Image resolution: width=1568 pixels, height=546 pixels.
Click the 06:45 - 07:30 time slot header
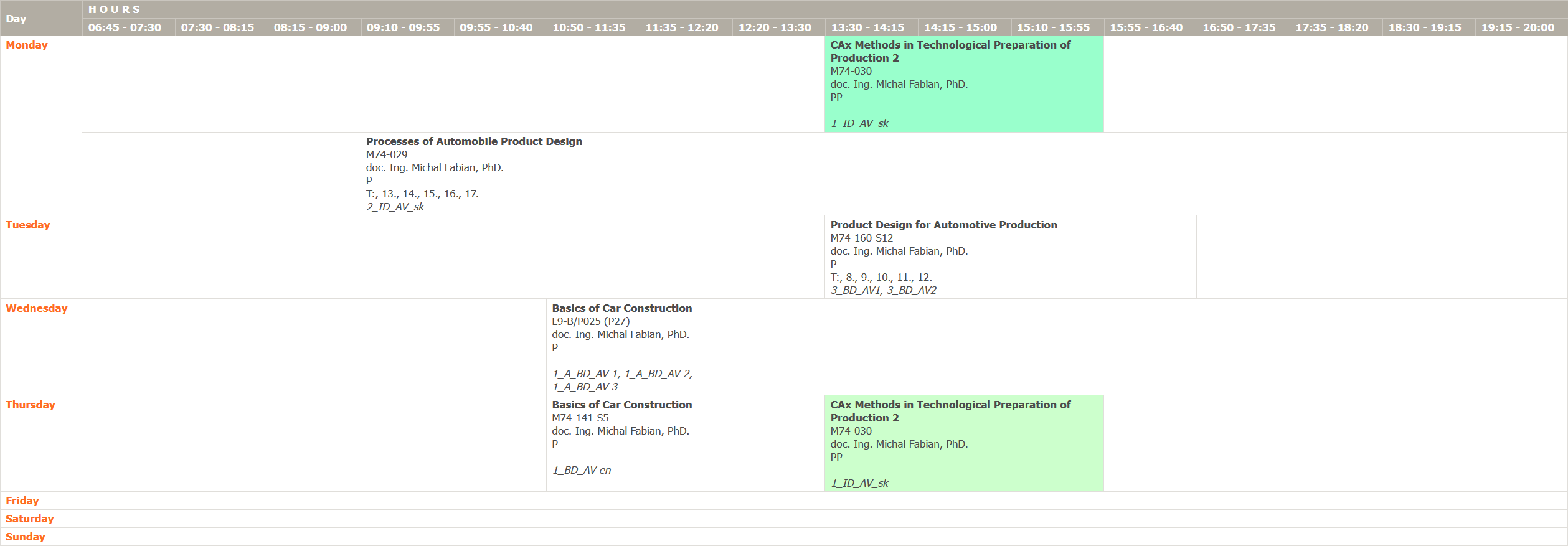point(125,27)
